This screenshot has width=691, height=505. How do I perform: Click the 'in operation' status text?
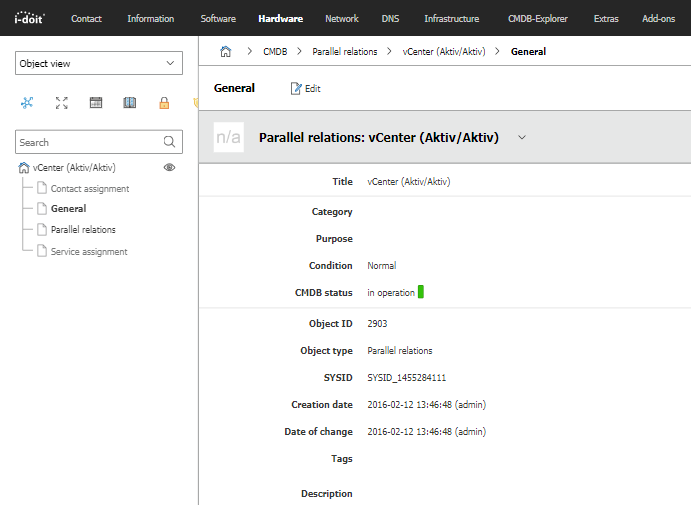point(391,293)
